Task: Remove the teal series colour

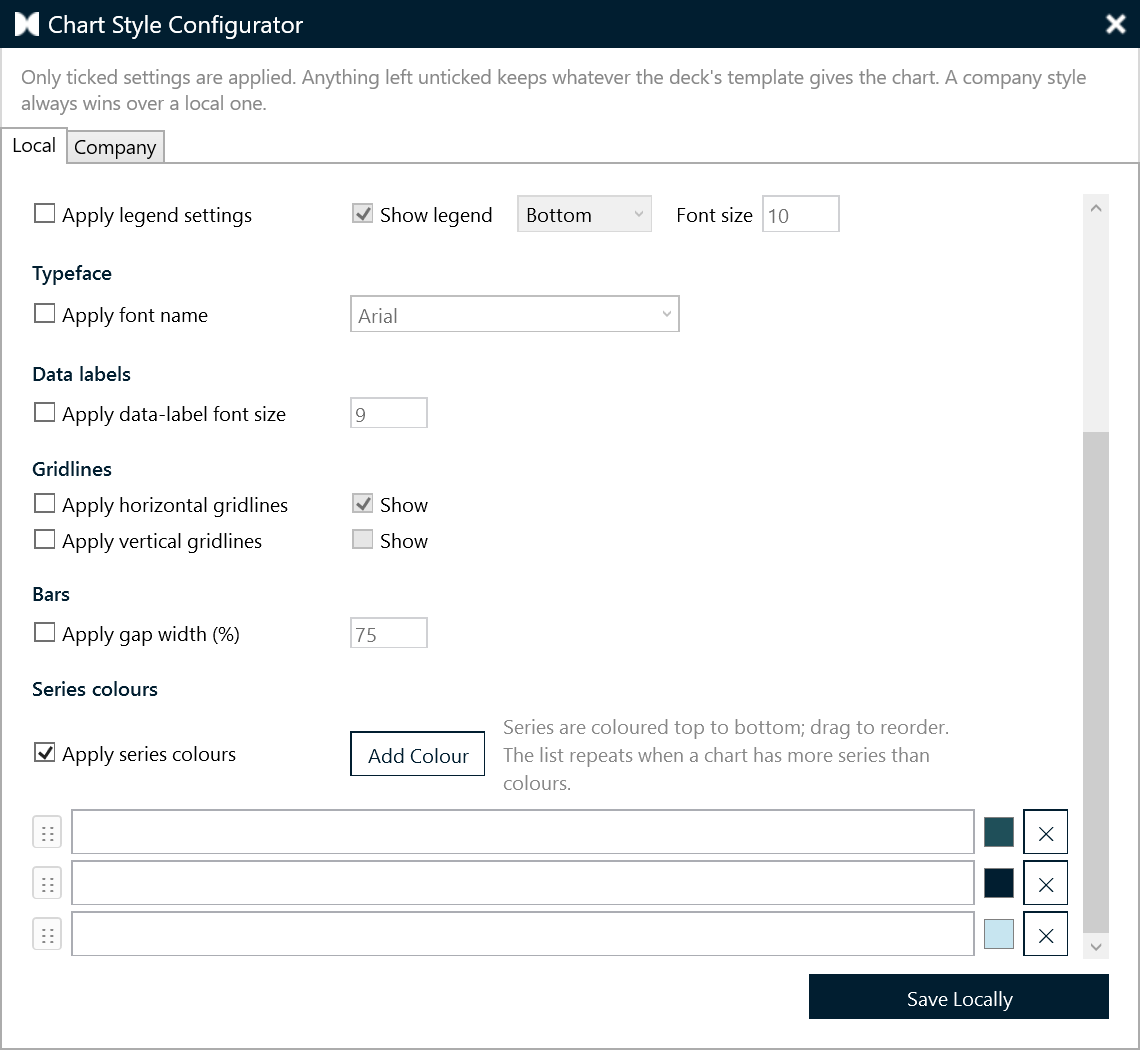Action: [x=1045, y=832]
